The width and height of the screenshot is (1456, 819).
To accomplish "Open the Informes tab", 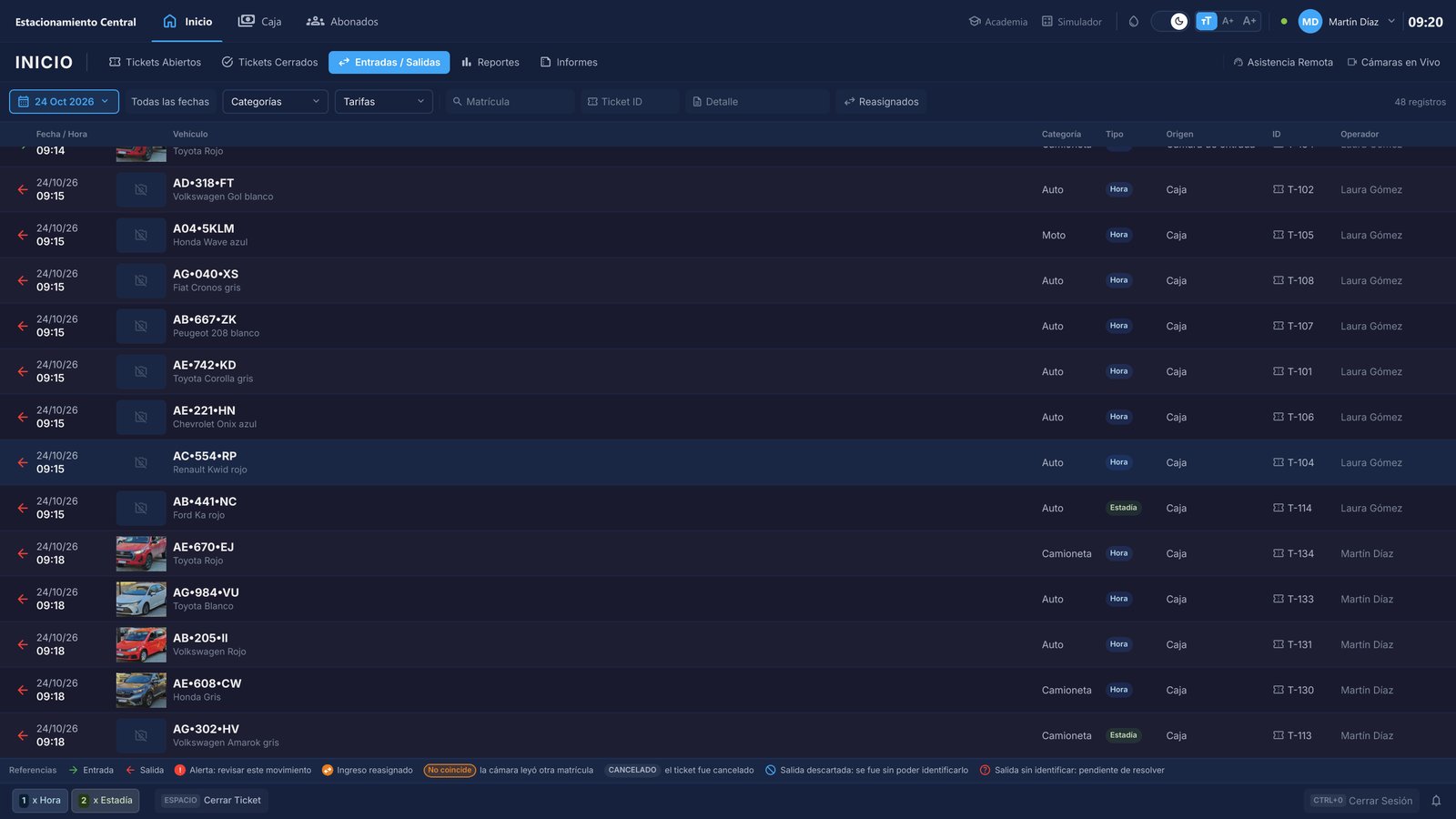I will [x=569, y=62].
